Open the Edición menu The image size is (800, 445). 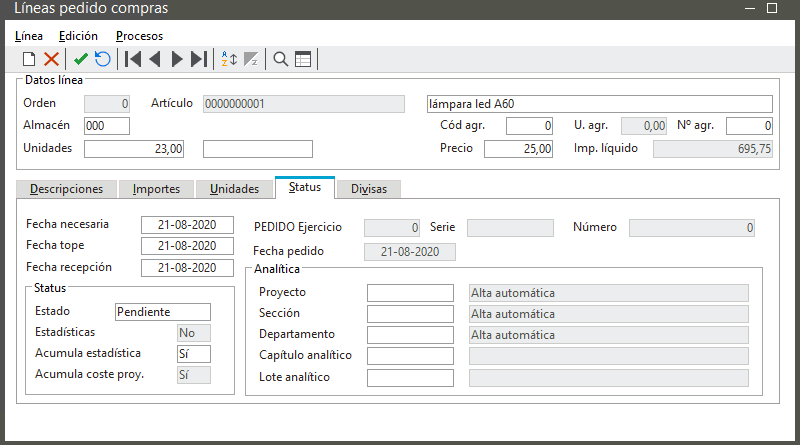click(78, 36)
